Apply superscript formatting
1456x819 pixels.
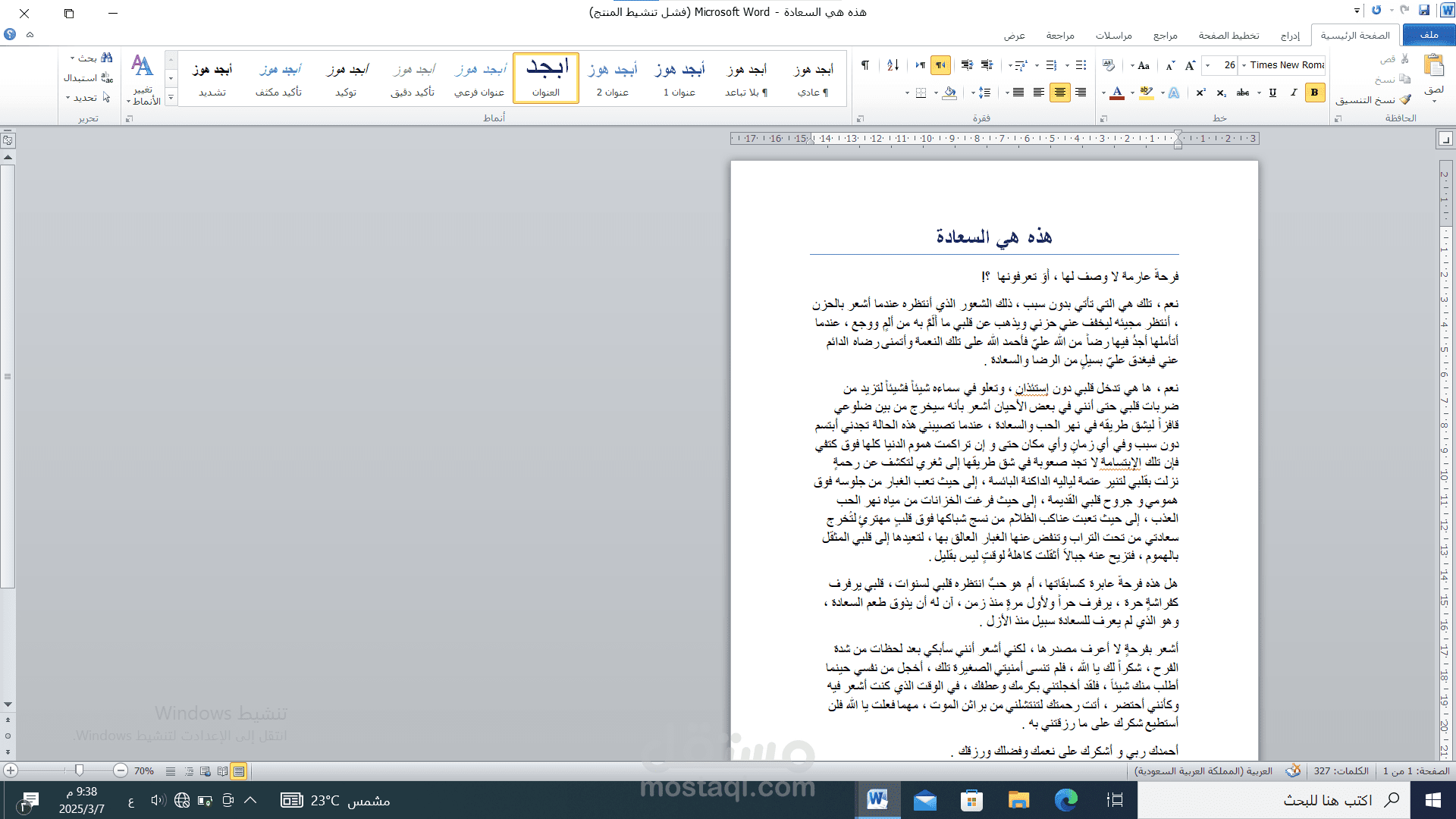(1200, 93)
